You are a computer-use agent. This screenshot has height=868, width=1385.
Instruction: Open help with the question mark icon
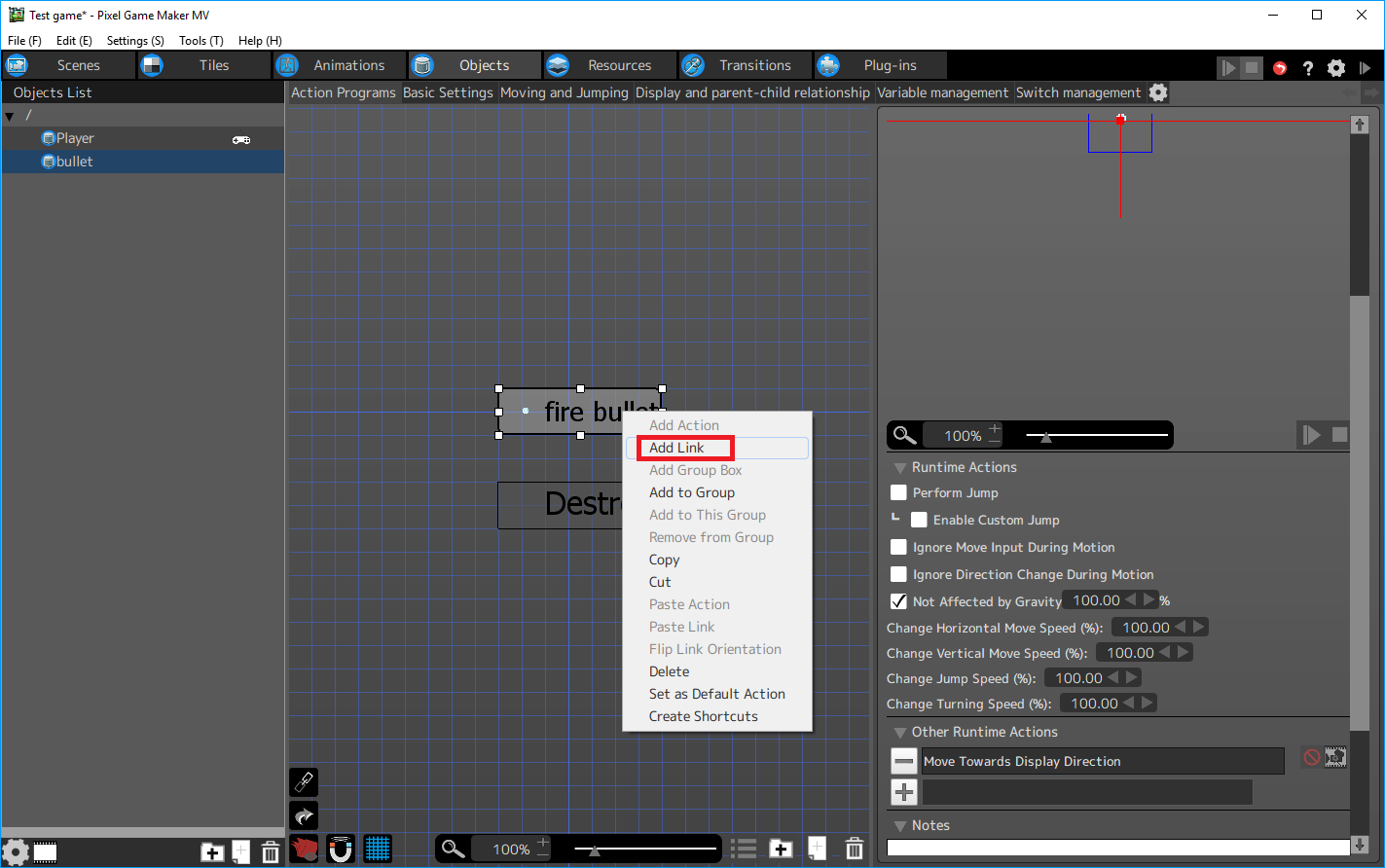pyautogui.click(x=1308, y=68)
